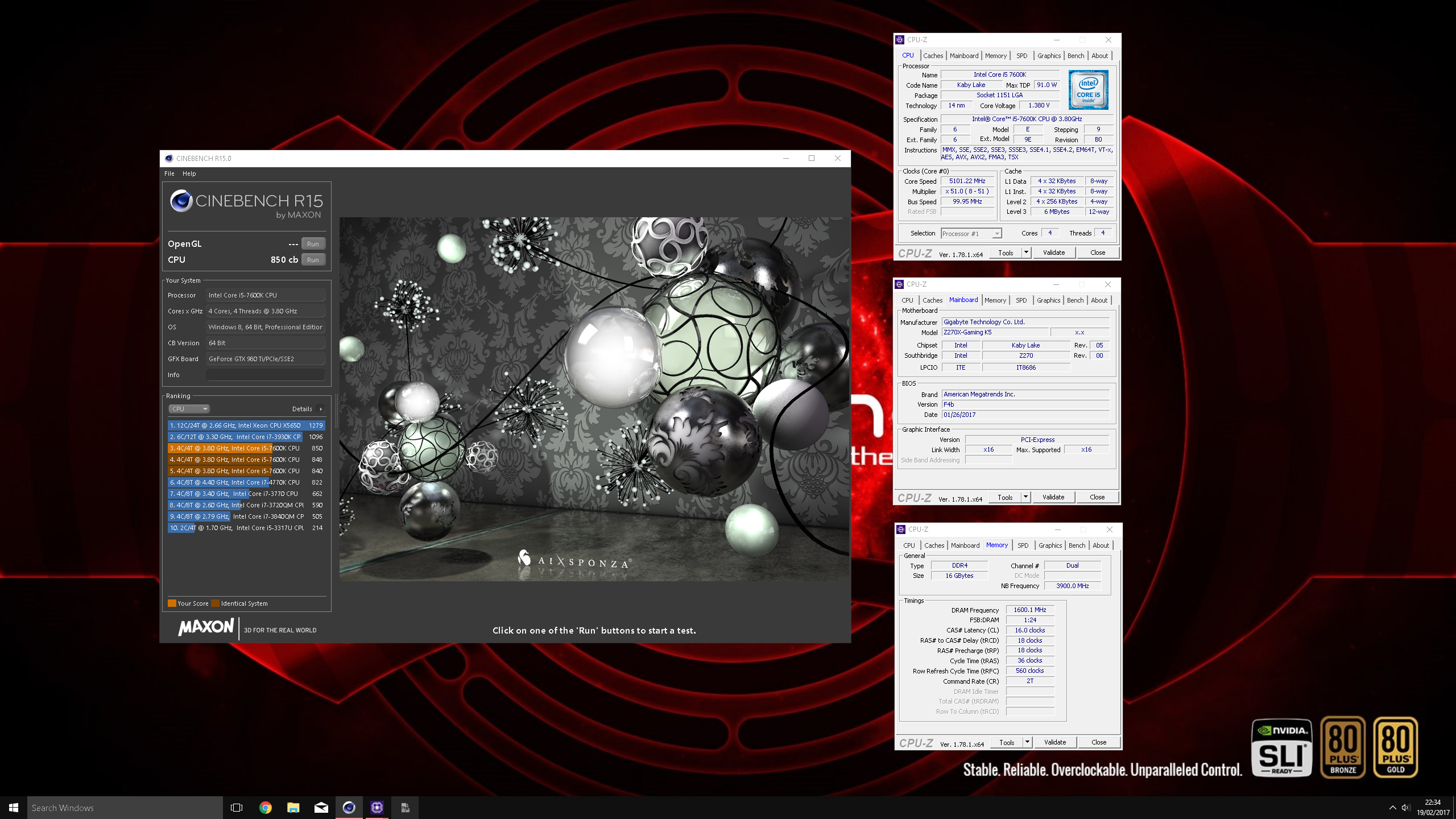Select ranking row Intel Xeon CPU X5650
Screen dimensions: 1456x819
coord(246,425)
